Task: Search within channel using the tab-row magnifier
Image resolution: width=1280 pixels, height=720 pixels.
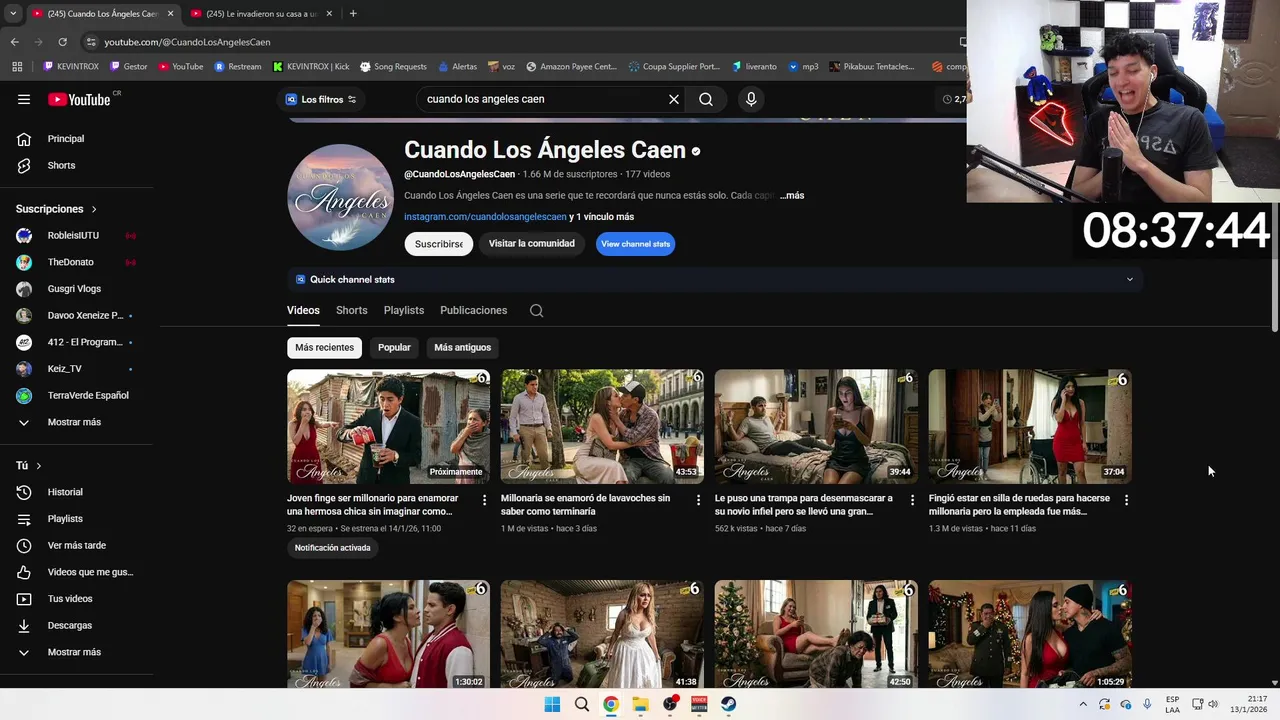Action: 536,310
